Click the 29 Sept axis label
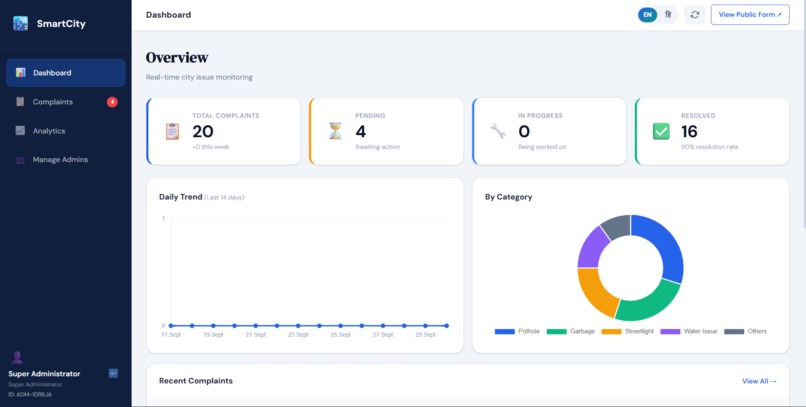The image size is (806, 407). (x=425, y=335)
